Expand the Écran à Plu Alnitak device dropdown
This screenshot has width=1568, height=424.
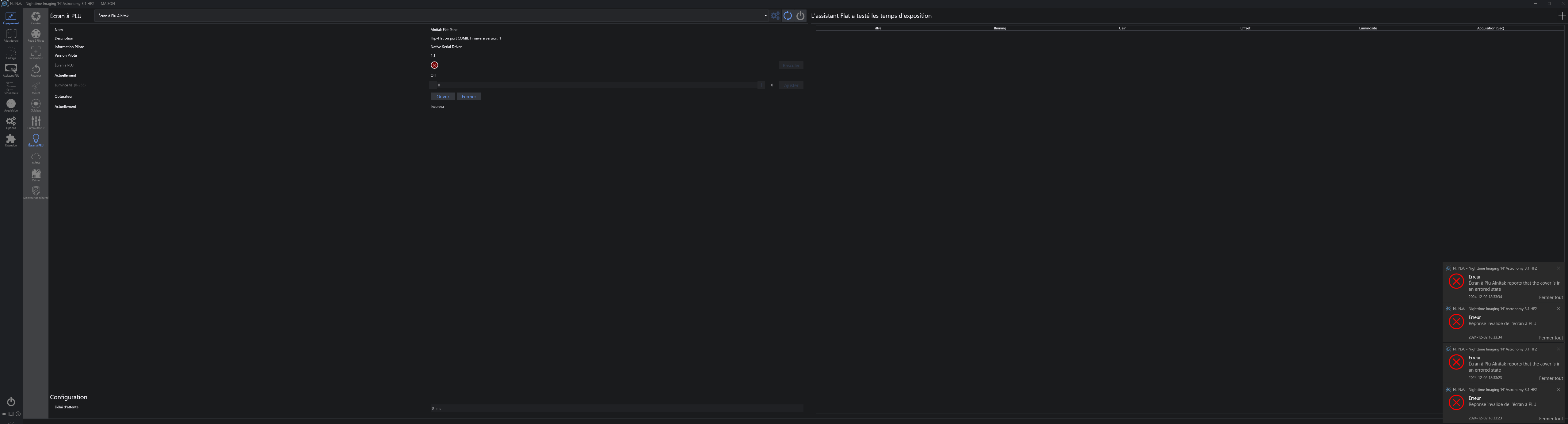(765, 16)
